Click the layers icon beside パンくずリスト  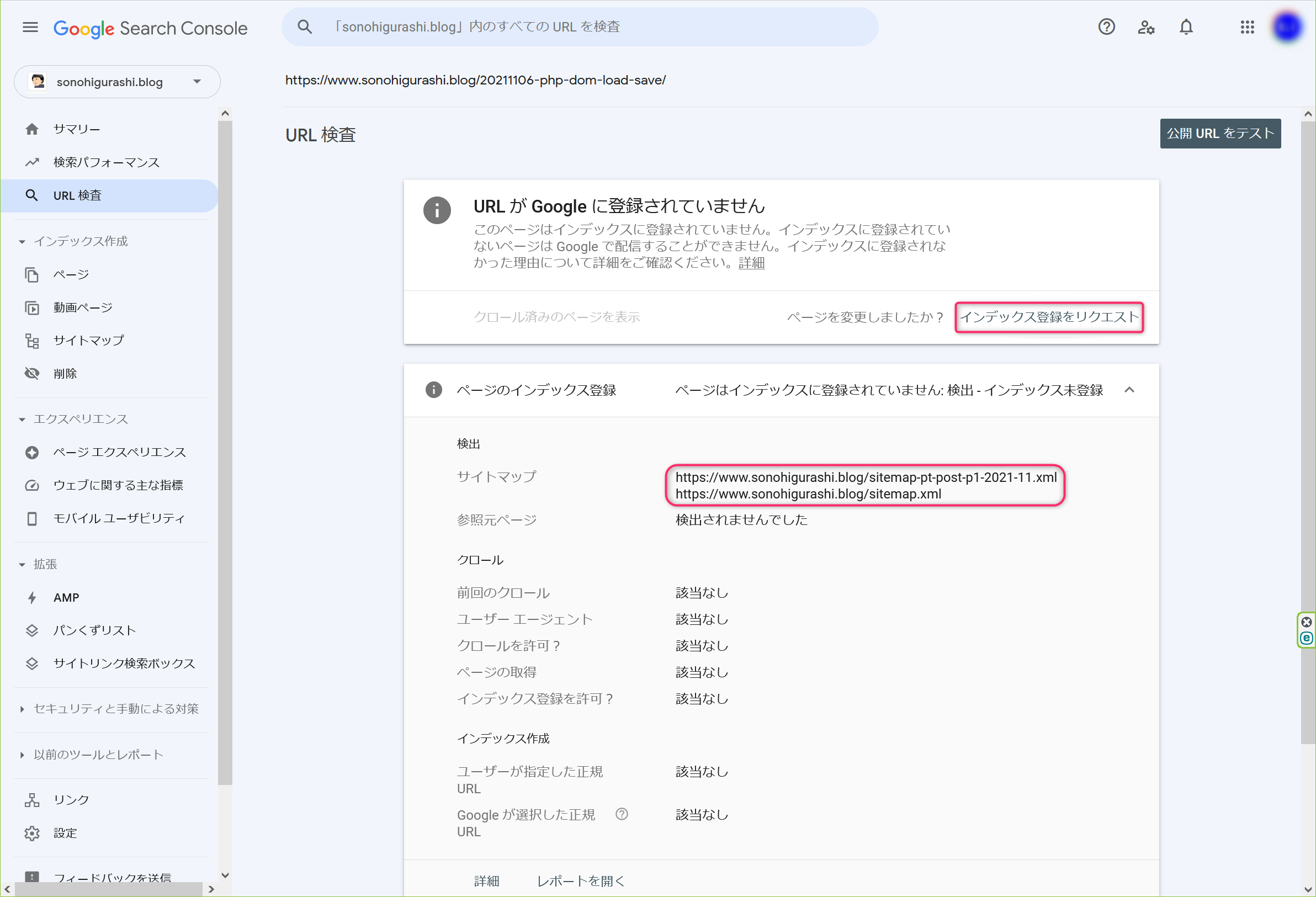pyautogui.click(x=31, y=631)
